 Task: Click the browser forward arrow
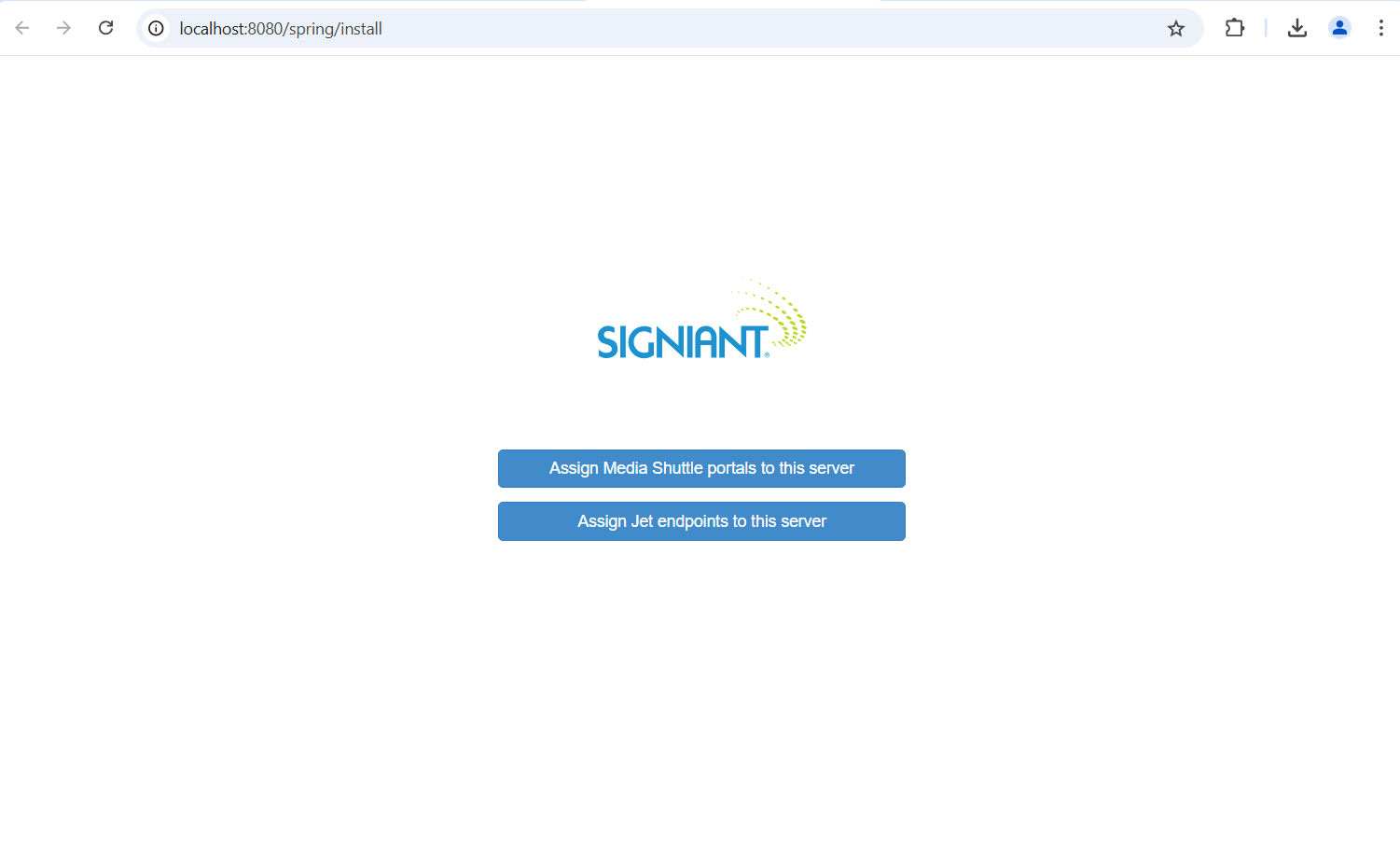(x=63, y=28)
